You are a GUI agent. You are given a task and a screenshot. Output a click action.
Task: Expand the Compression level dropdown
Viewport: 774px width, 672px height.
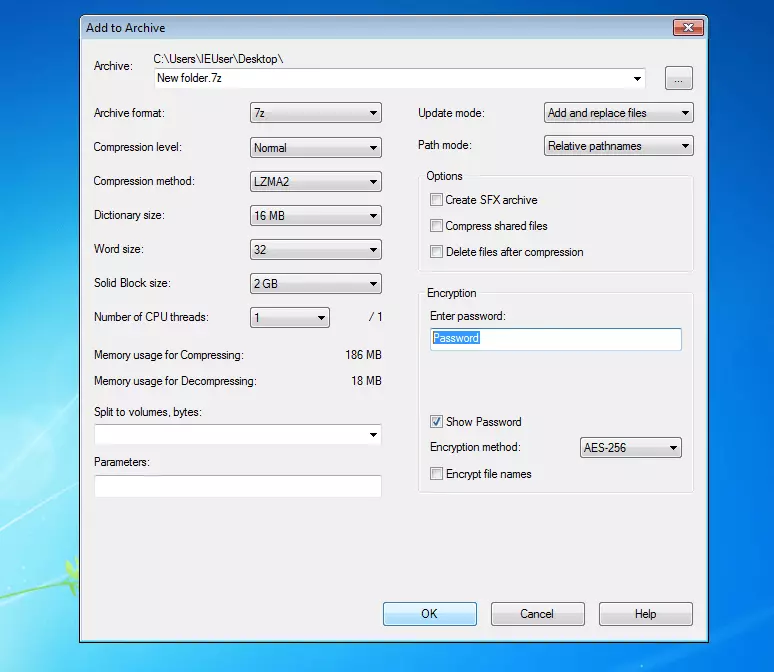pyautogui.click(x=315, y=148)
